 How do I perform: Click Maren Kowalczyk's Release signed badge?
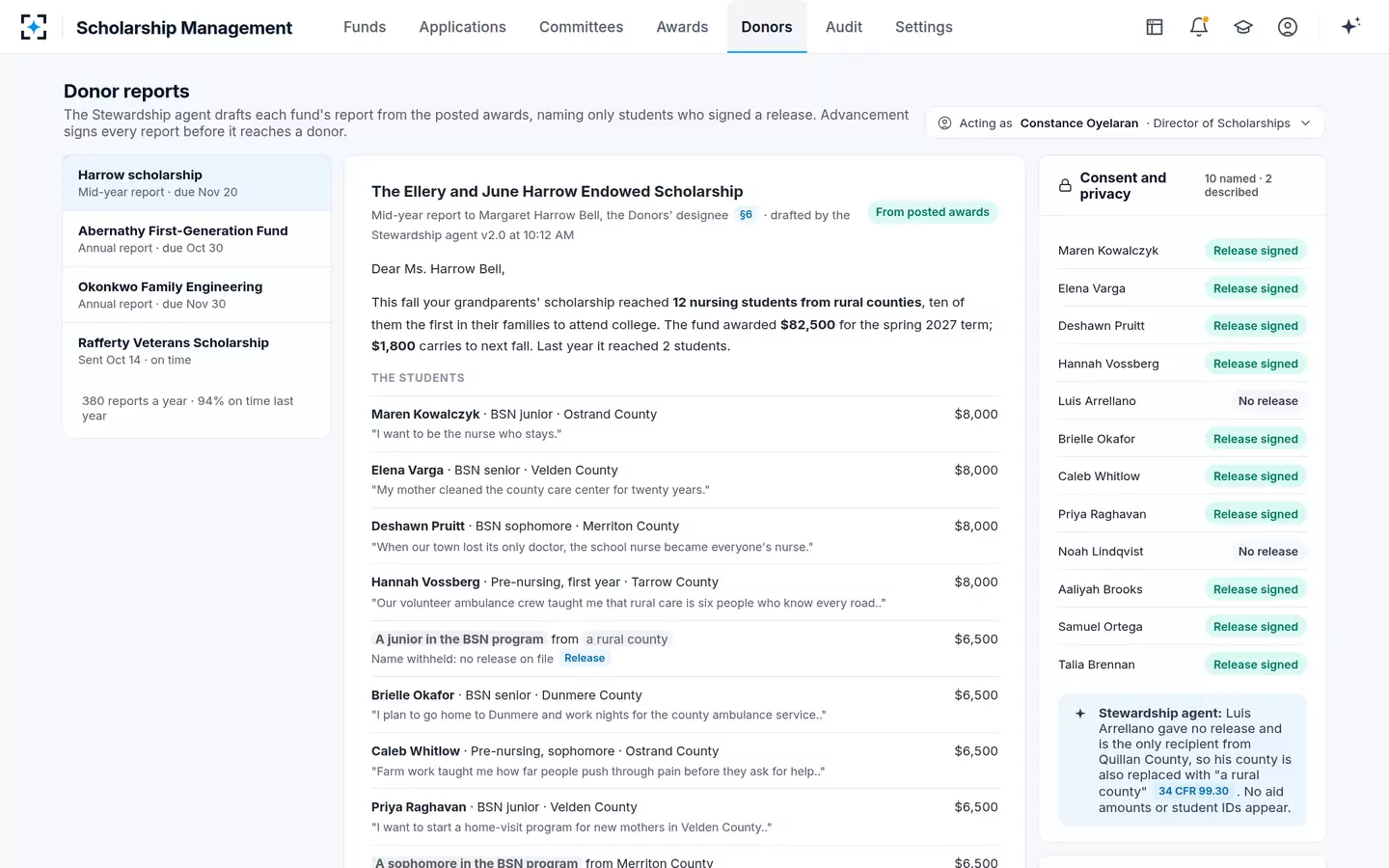click(1256, 251)
